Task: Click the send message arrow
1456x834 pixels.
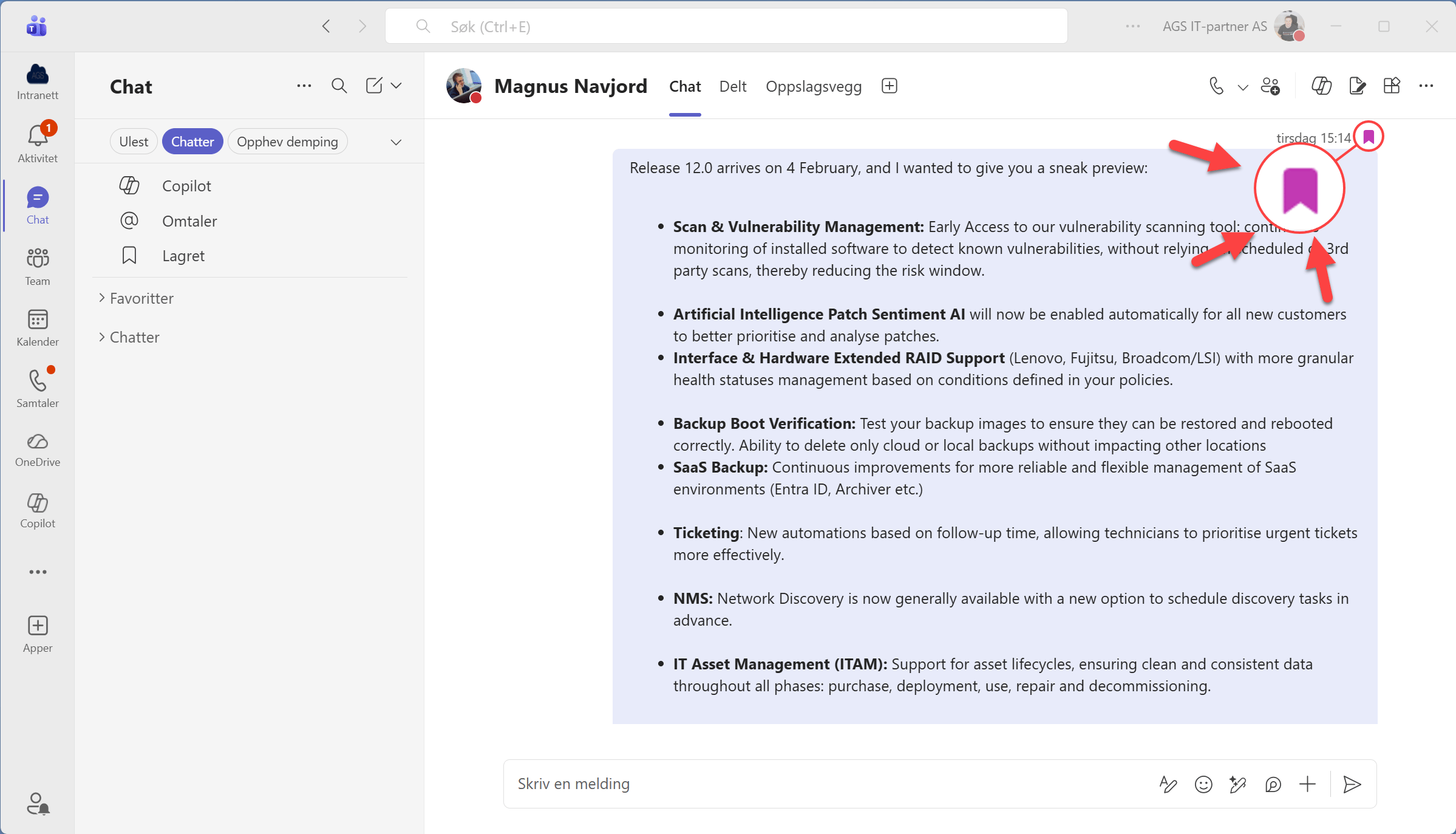Action: 1352,784
